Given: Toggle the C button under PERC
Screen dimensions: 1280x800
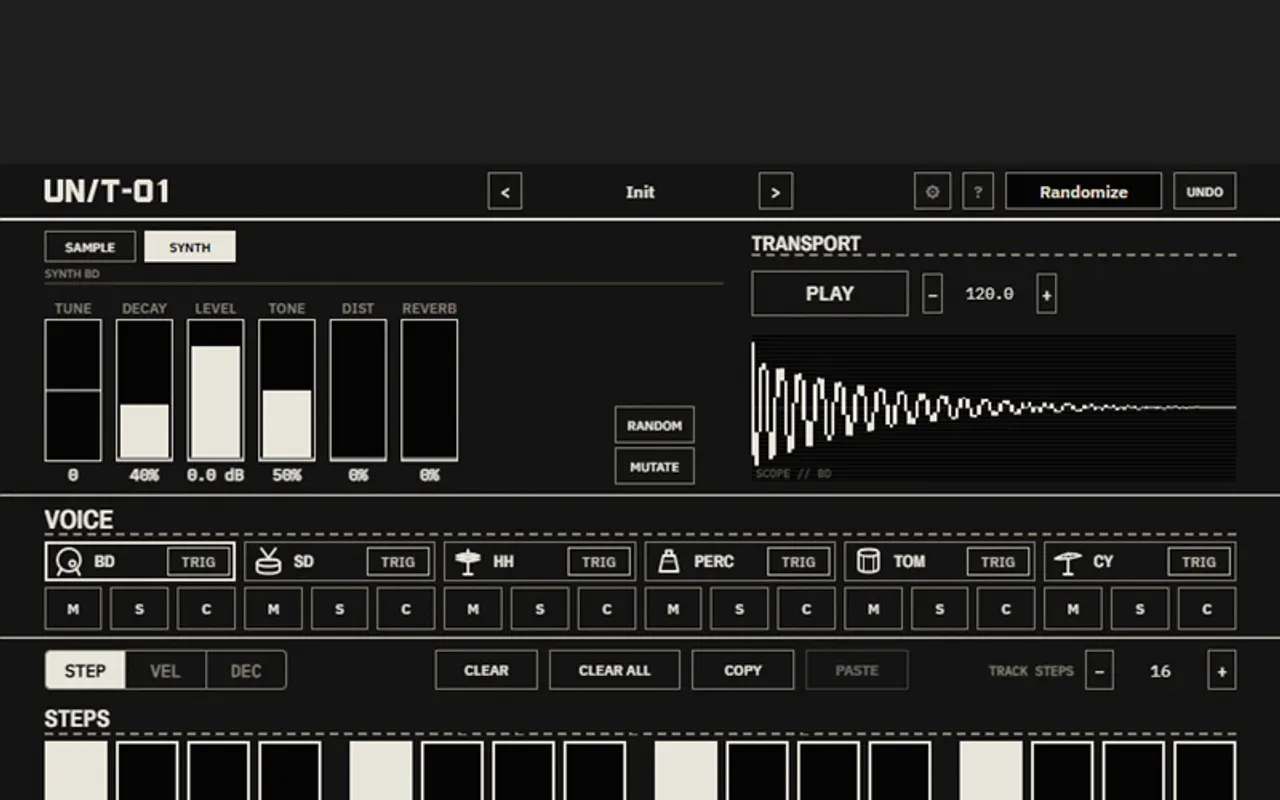Looking at the screenshot, I should coord(806,609).
